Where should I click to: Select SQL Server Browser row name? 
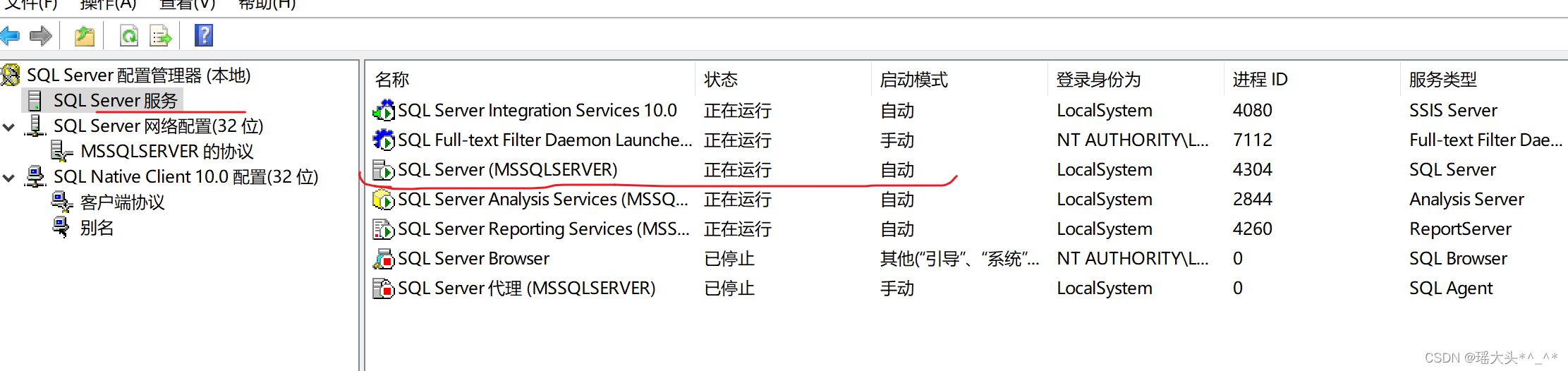[x=474, y=259]
